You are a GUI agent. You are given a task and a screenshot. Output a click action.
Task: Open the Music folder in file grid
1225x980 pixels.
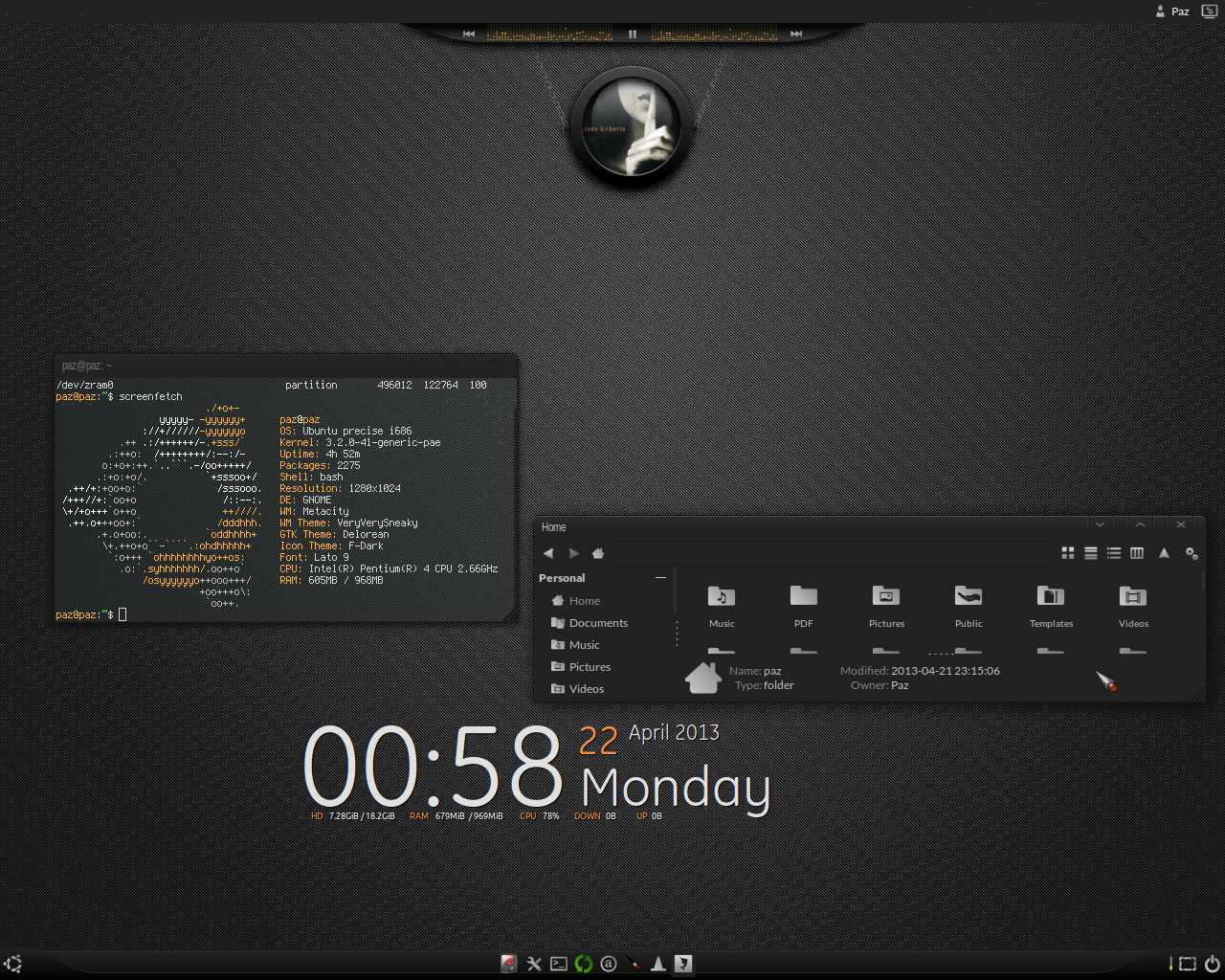pos(722,607)
